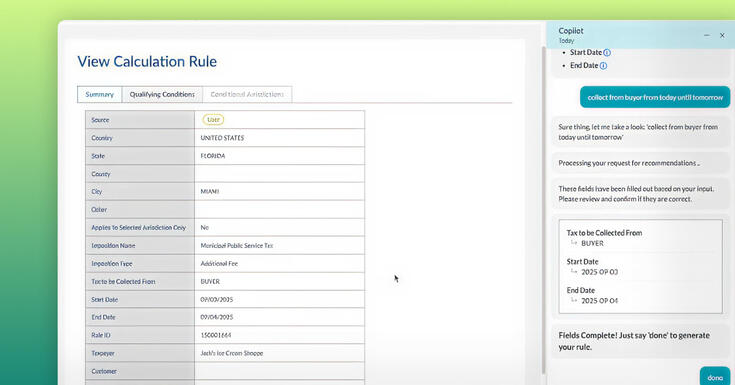Image resolution: width=735 pixels, height=385 pixels.
Task: Click the Other row label
Action: [x=99, y=210]
